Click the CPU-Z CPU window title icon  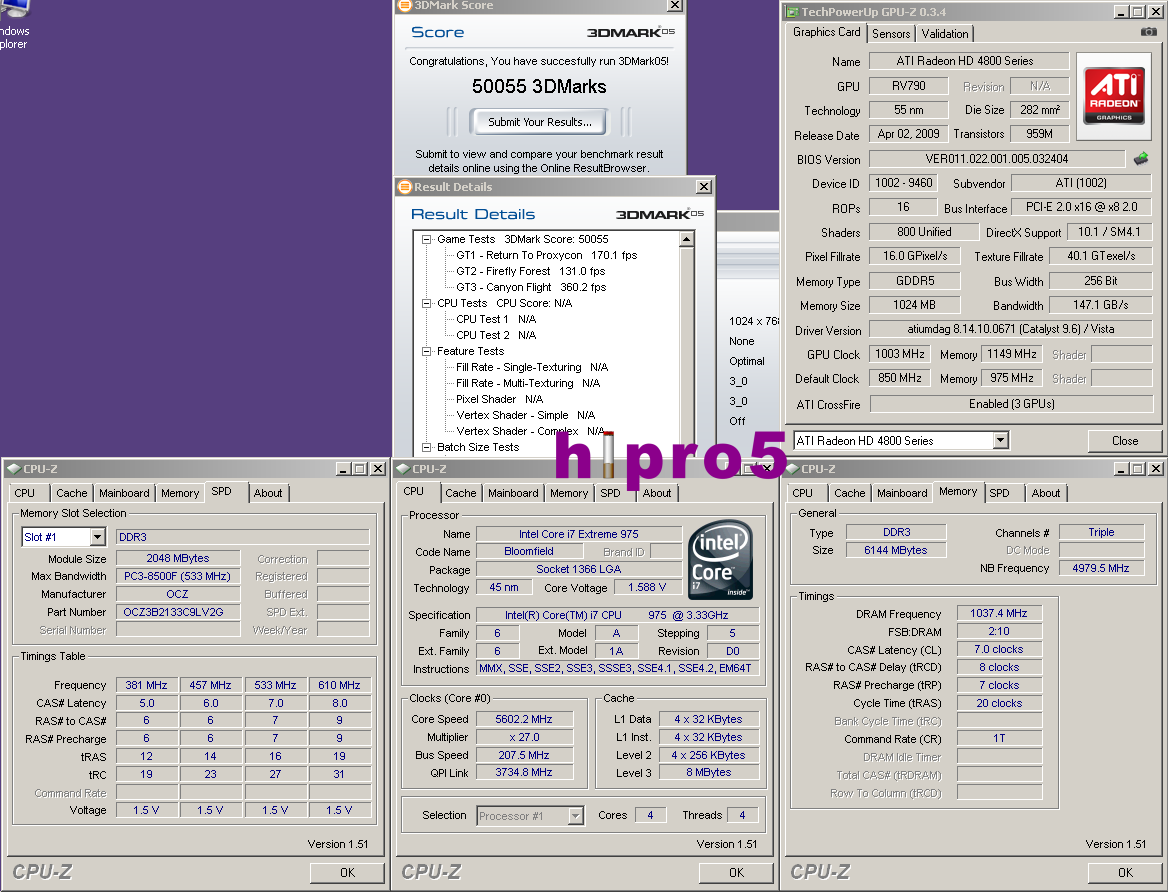click(403, 469)
